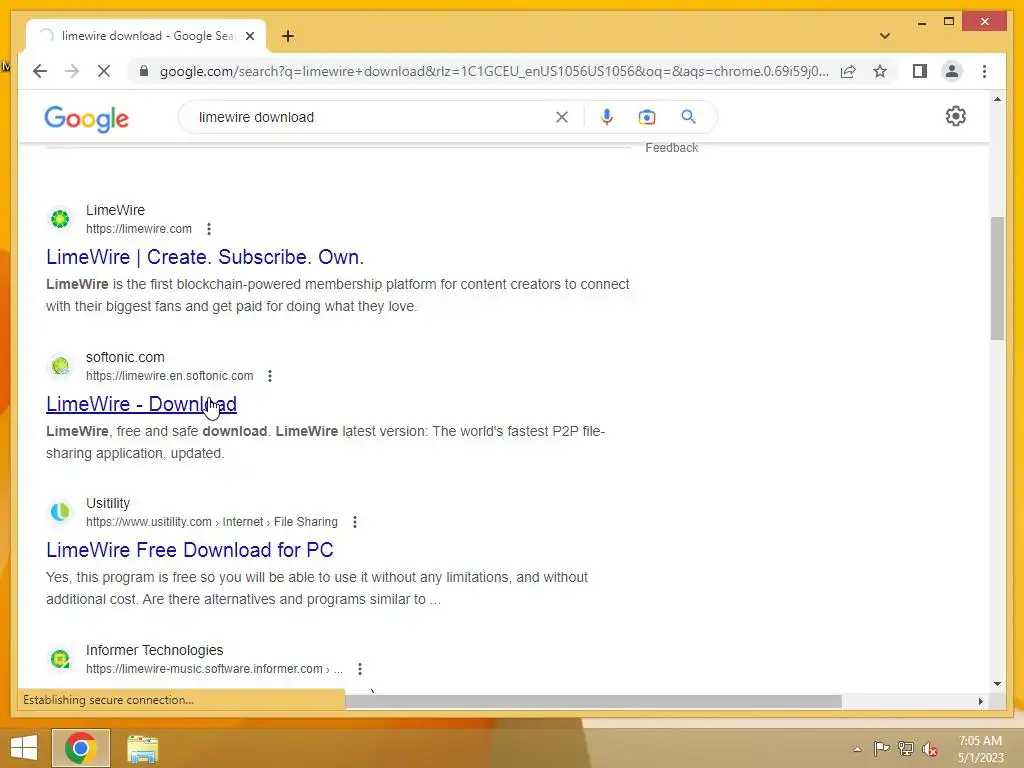The height and width of the screenshot is (768, 1024).
Task: Open Google quick settings gear
Action: (x=955, y=116)
